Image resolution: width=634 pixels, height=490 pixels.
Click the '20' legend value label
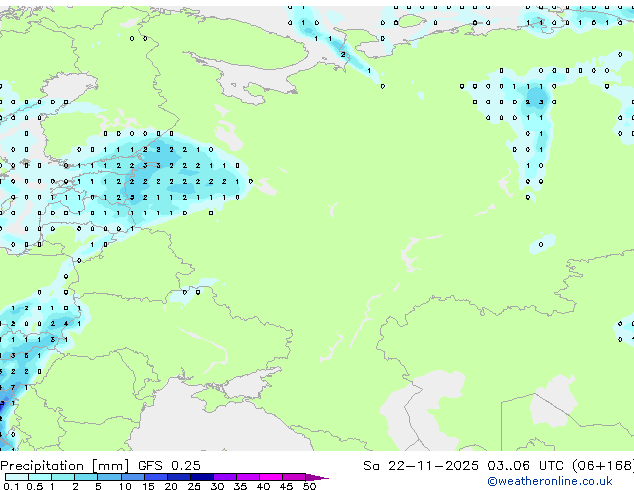[x=171, y=486]
